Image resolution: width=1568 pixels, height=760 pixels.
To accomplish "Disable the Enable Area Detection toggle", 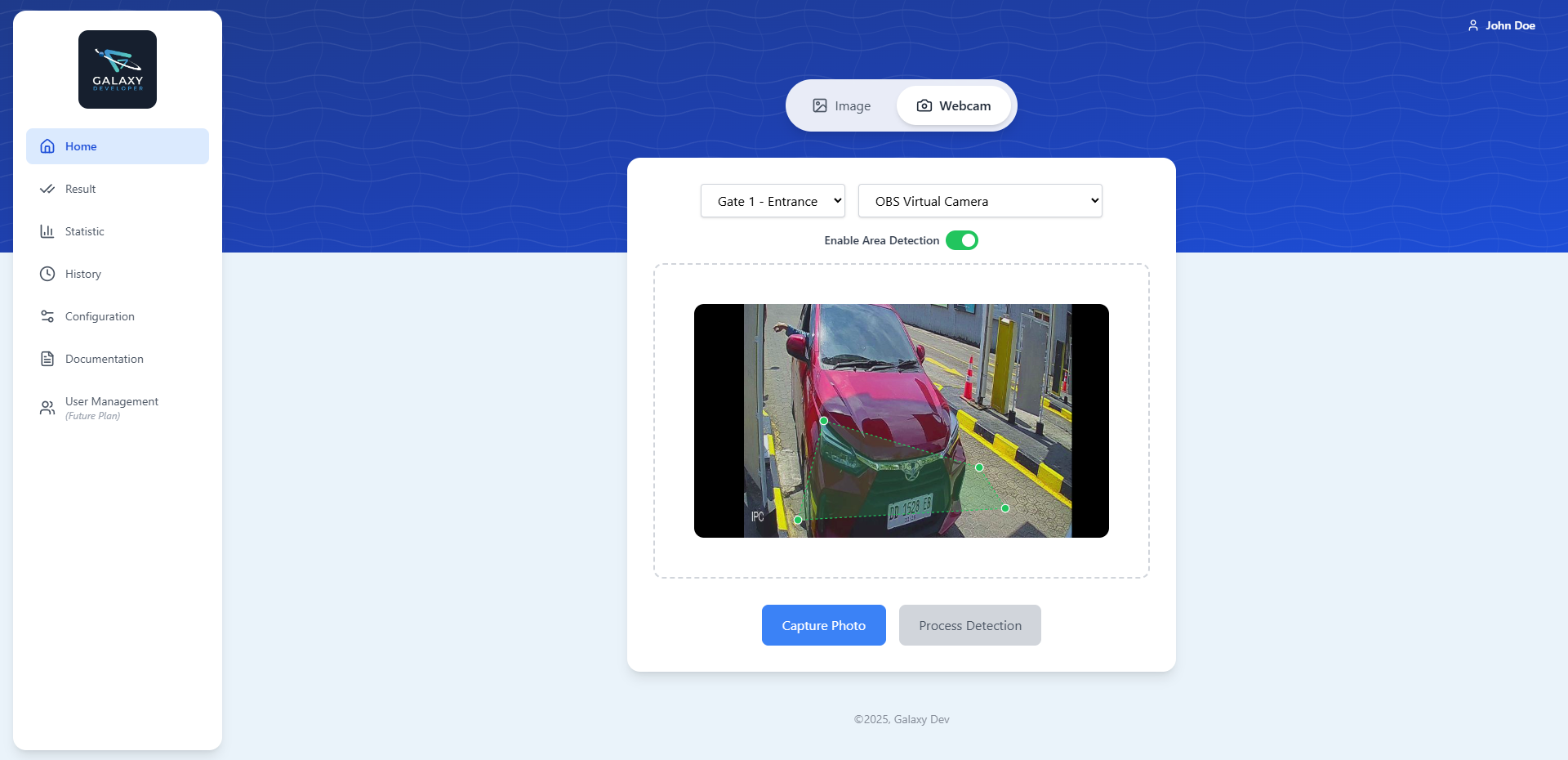I will pos(961,240).
